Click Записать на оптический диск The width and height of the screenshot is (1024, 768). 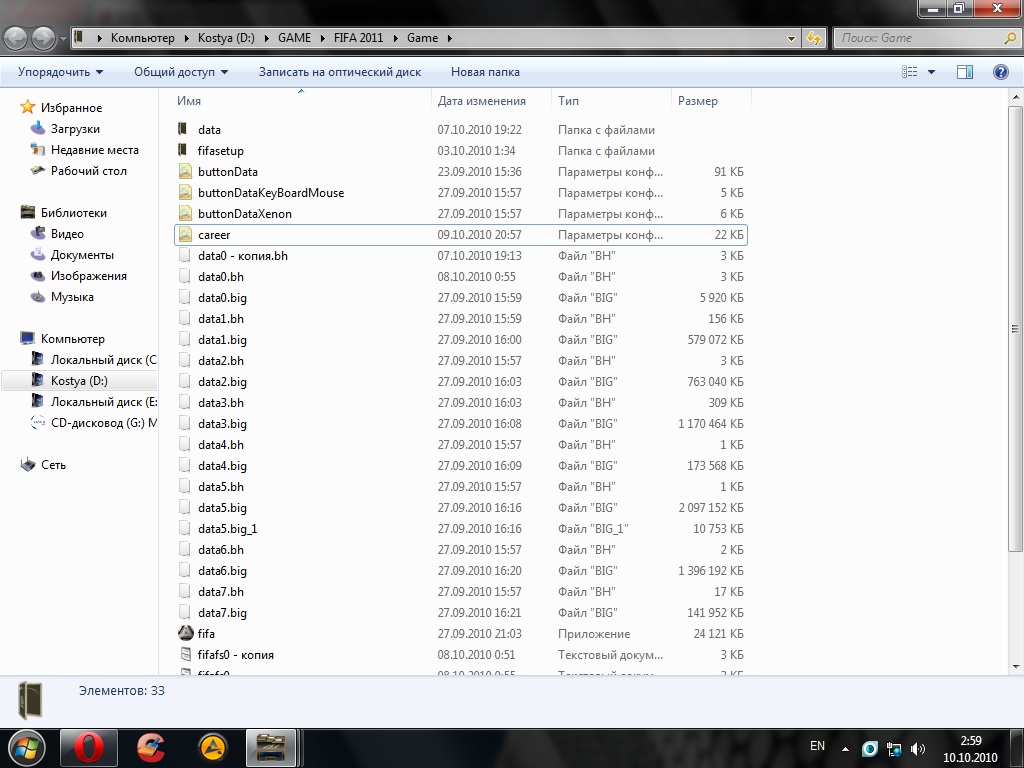(x=340, y=72)
